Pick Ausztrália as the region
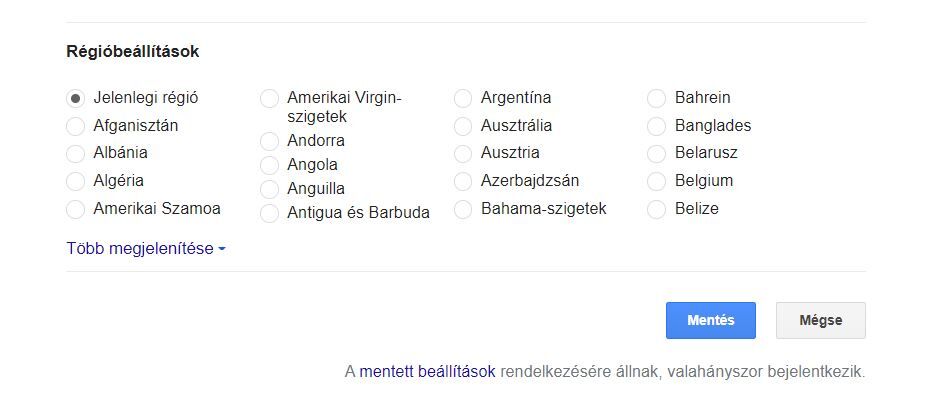 463,126
